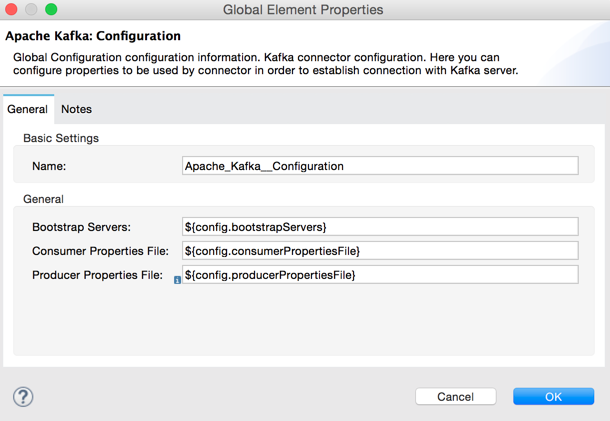Click into the Name text field

[x=380, y=166]
